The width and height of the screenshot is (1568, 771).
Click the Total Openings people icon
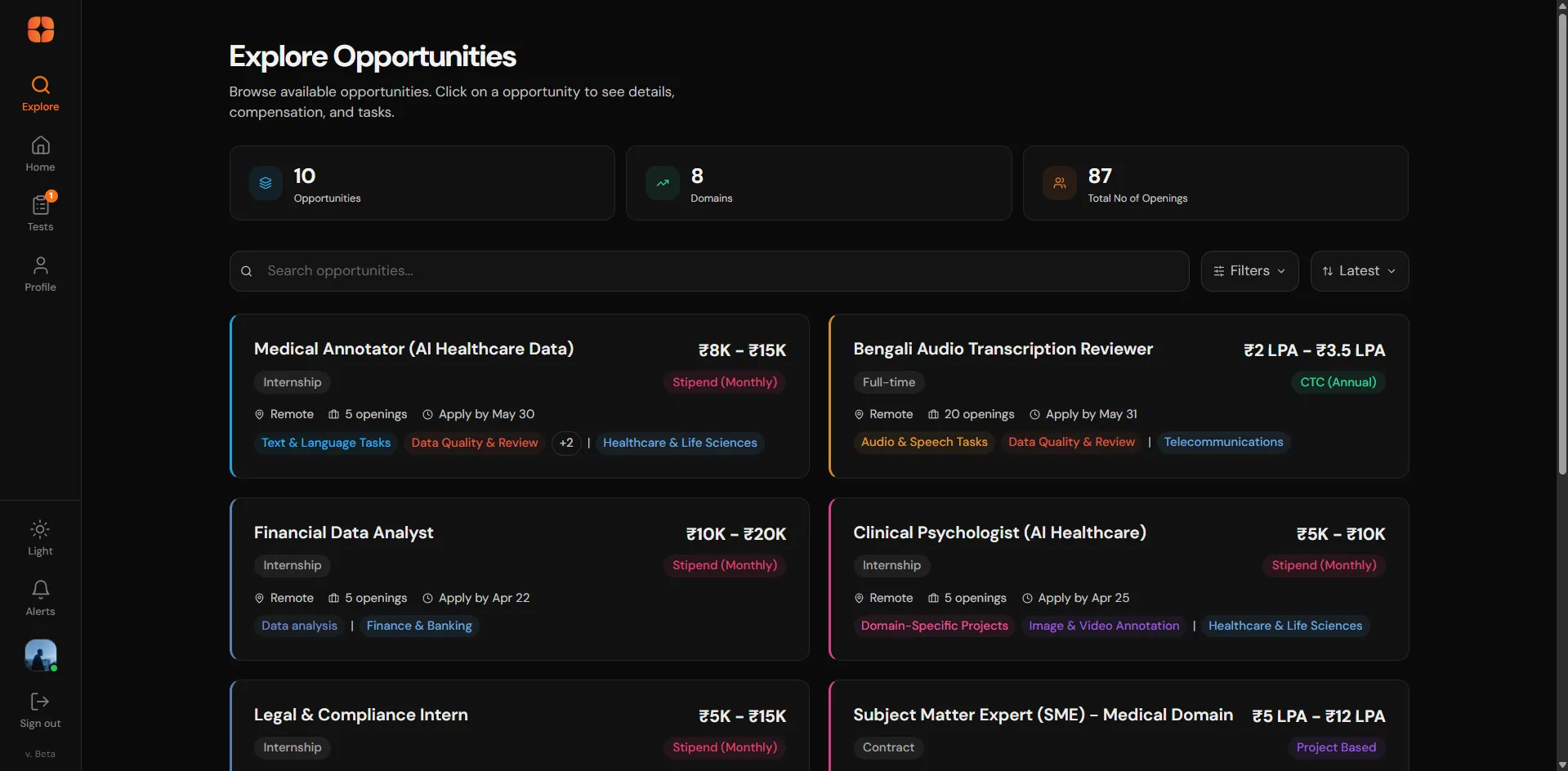pos(1060,183)
